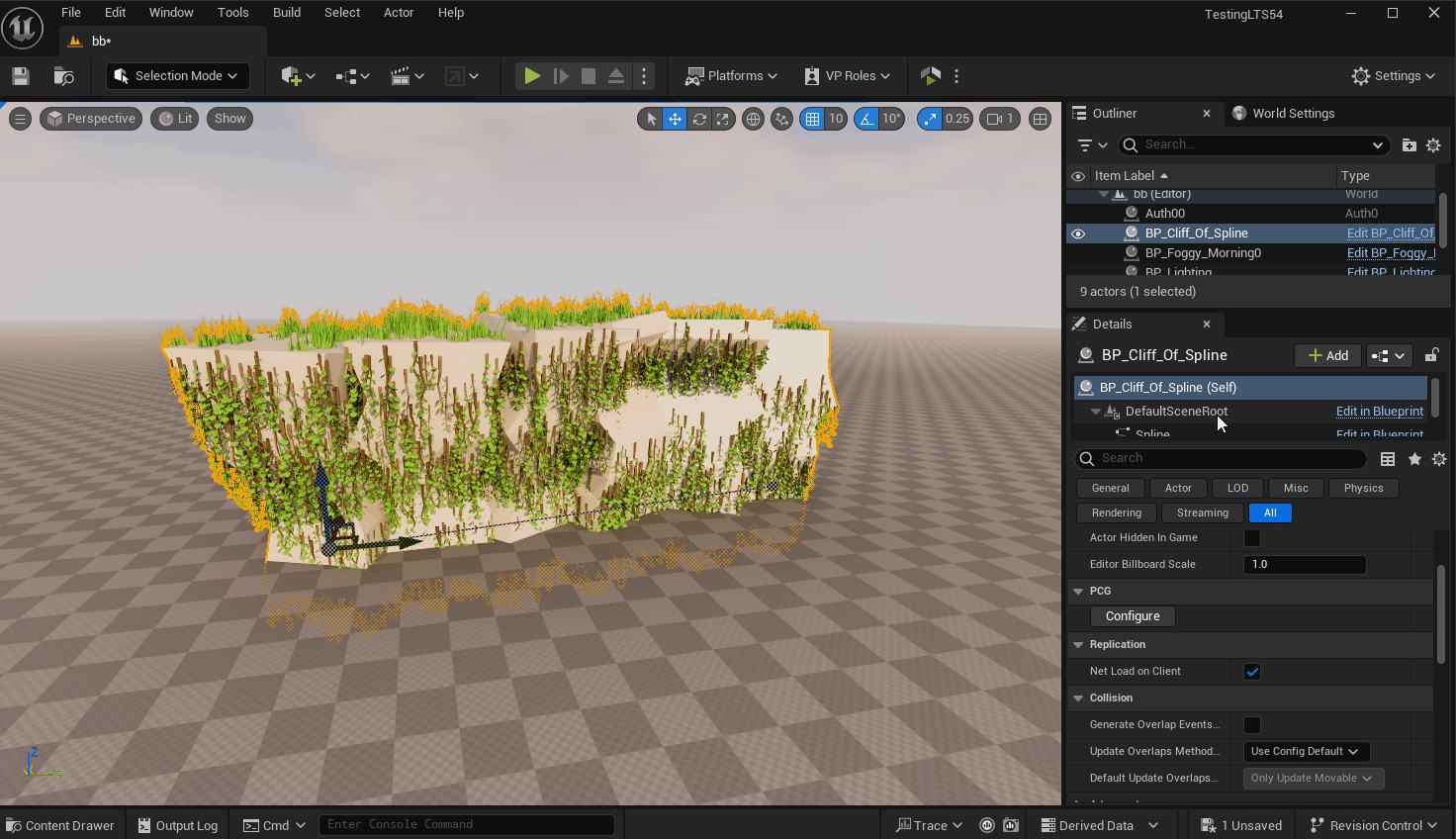The height and width of the screenshot is (839, 1456).
Task: Click the Advance Frame button
Action: tap(561, 76)
